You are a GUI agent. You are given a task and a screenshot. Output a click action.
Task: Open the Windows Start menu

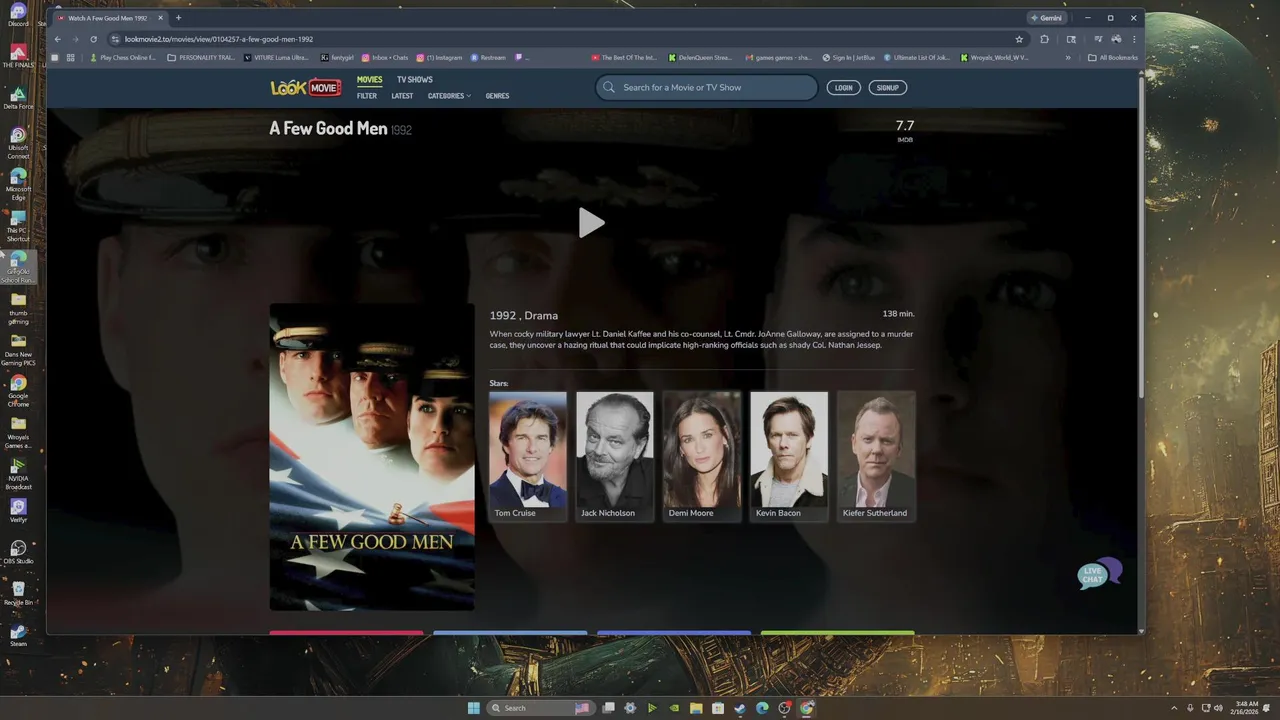pyautogui.click(x=473, y=708)
